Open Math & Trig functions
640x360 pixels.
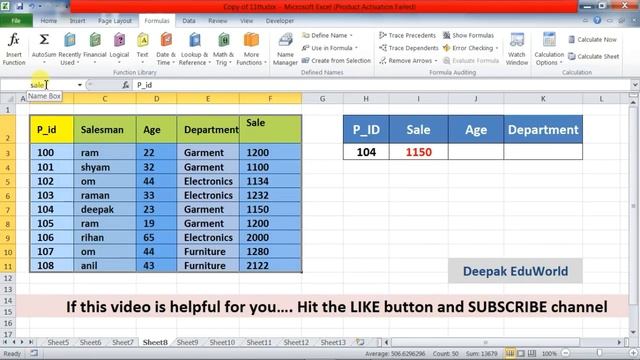point(223,49)
